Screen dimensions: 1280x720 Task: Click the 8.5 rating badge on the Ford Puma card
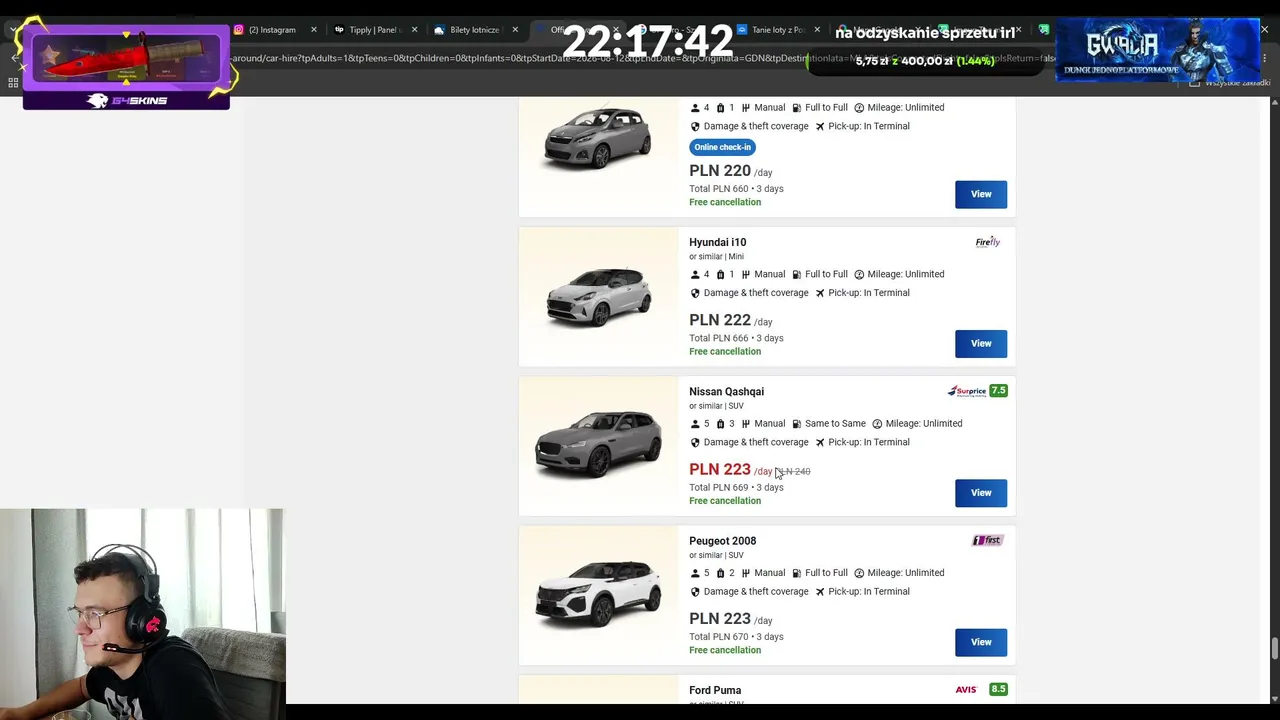click(x=998, y=689)
